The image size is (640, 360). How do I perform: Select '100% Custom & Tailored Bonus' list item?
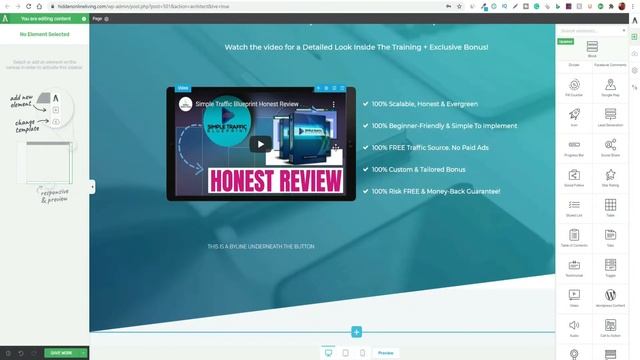418,169
